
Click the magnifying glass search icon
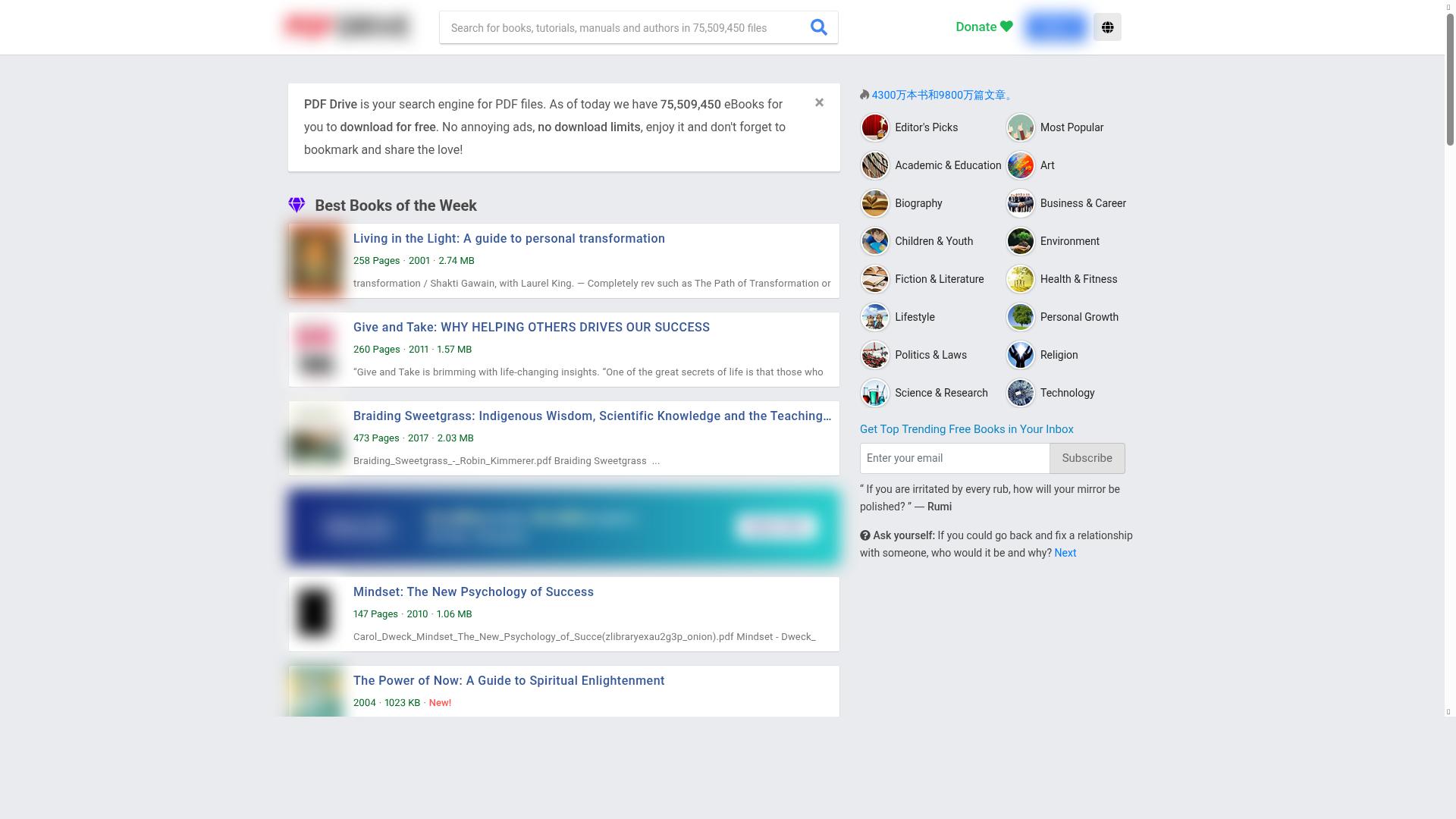(818, 27)
